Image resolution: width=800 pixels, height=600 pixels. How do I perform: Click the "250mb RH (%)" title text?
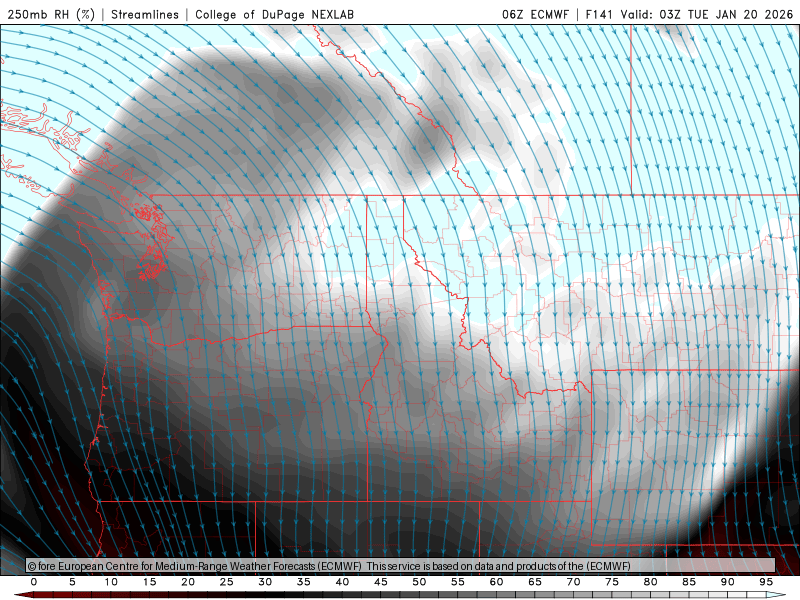click(51, 14)
